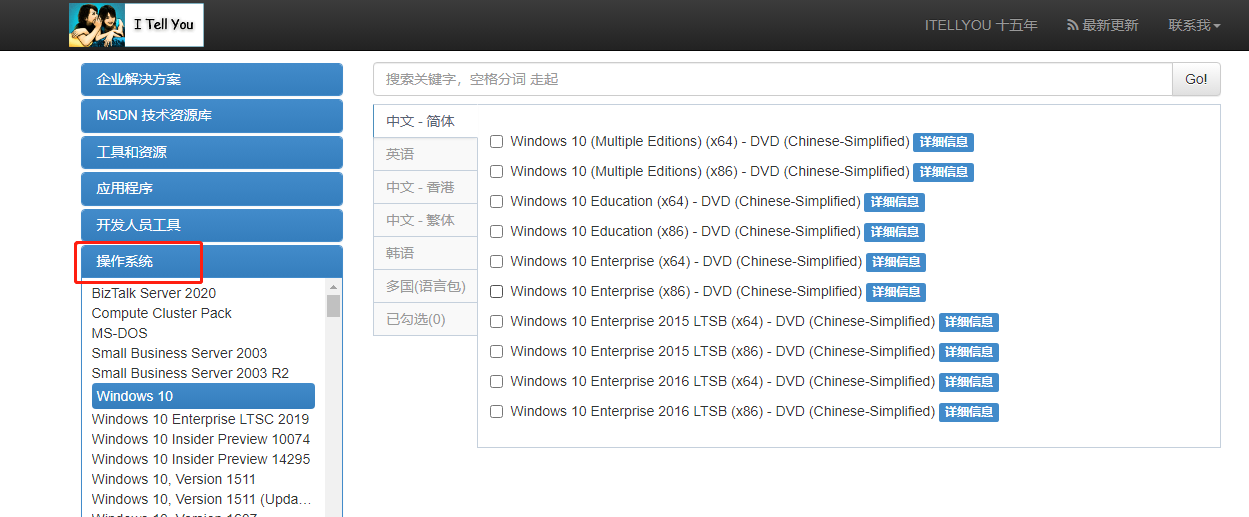Expand the 开发人员工具 section

212,225
